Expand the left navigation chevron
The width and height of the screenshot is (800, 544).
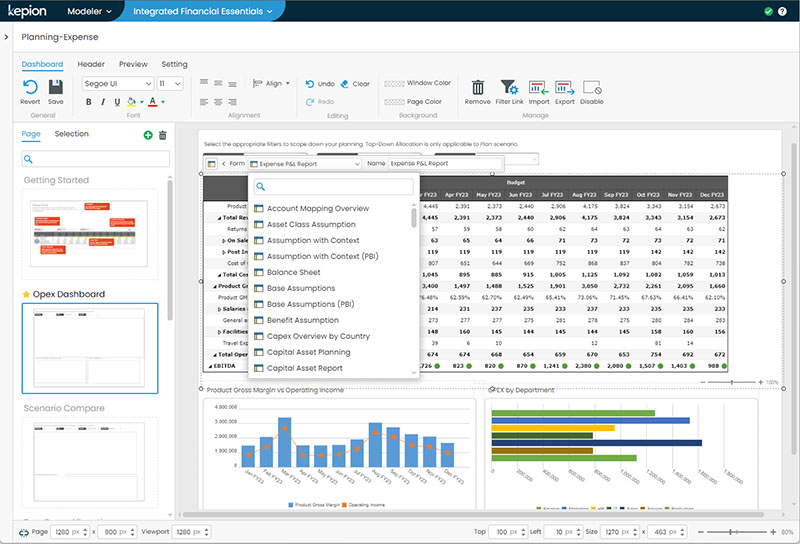pos(6,37)
